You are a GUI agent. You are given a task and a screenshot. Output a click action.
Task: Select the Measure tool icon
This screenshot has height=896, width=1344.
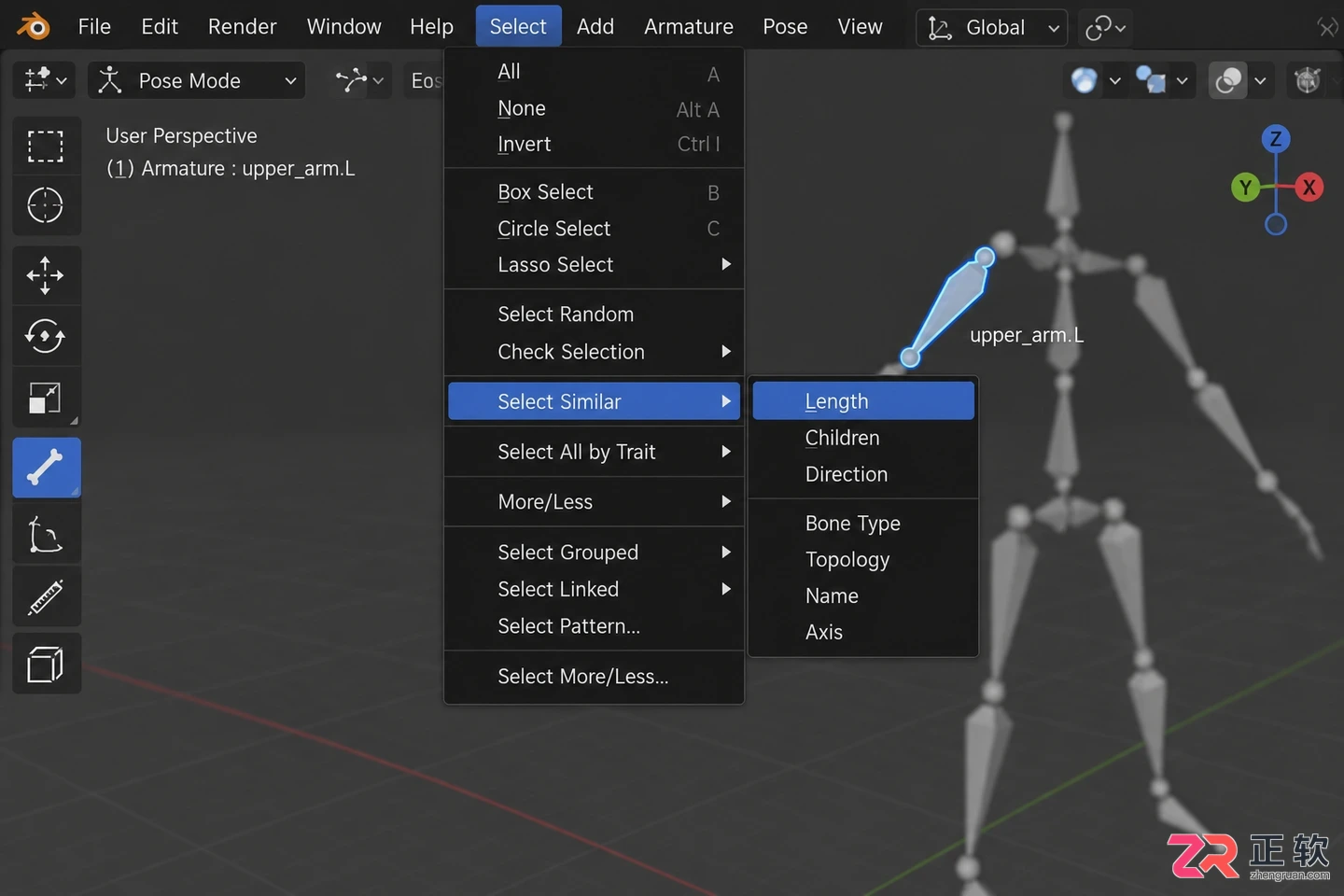(x=46, y=597)
